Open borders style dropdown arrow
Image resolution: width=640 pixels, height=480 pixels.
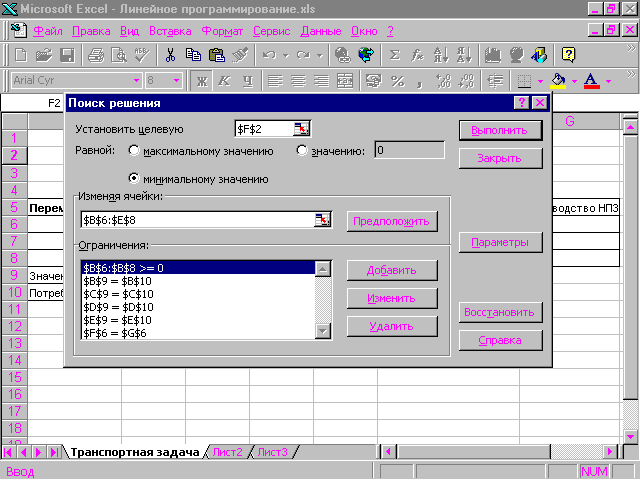click(x=540, y=81)
